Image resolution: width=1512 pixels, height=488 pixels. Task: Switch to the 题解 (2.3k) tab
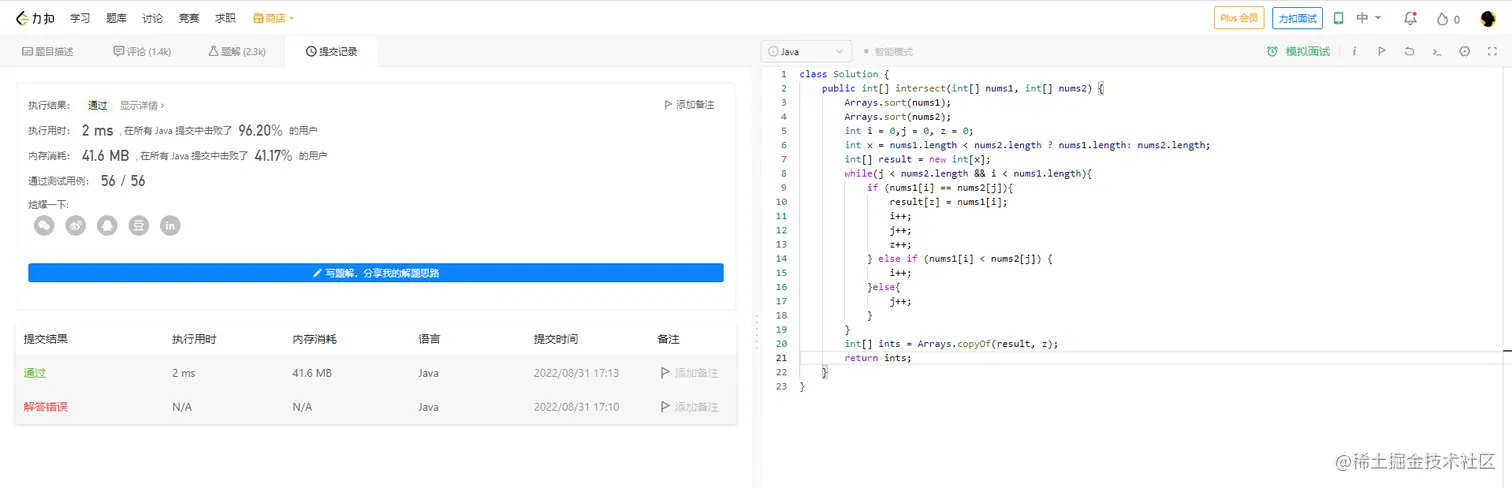tap(237, 51)
